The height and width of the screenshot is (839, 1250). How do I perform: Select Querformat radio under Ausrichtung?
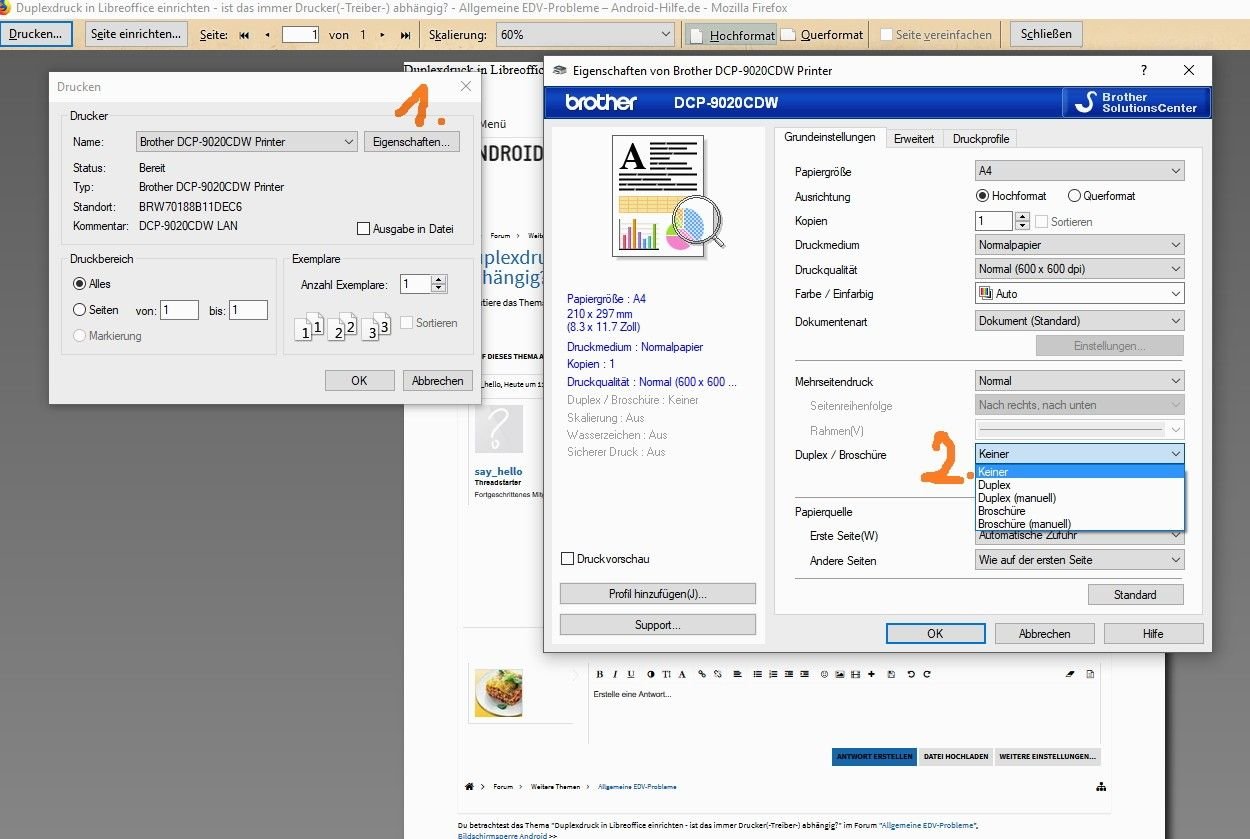(x=1074, y=196)
